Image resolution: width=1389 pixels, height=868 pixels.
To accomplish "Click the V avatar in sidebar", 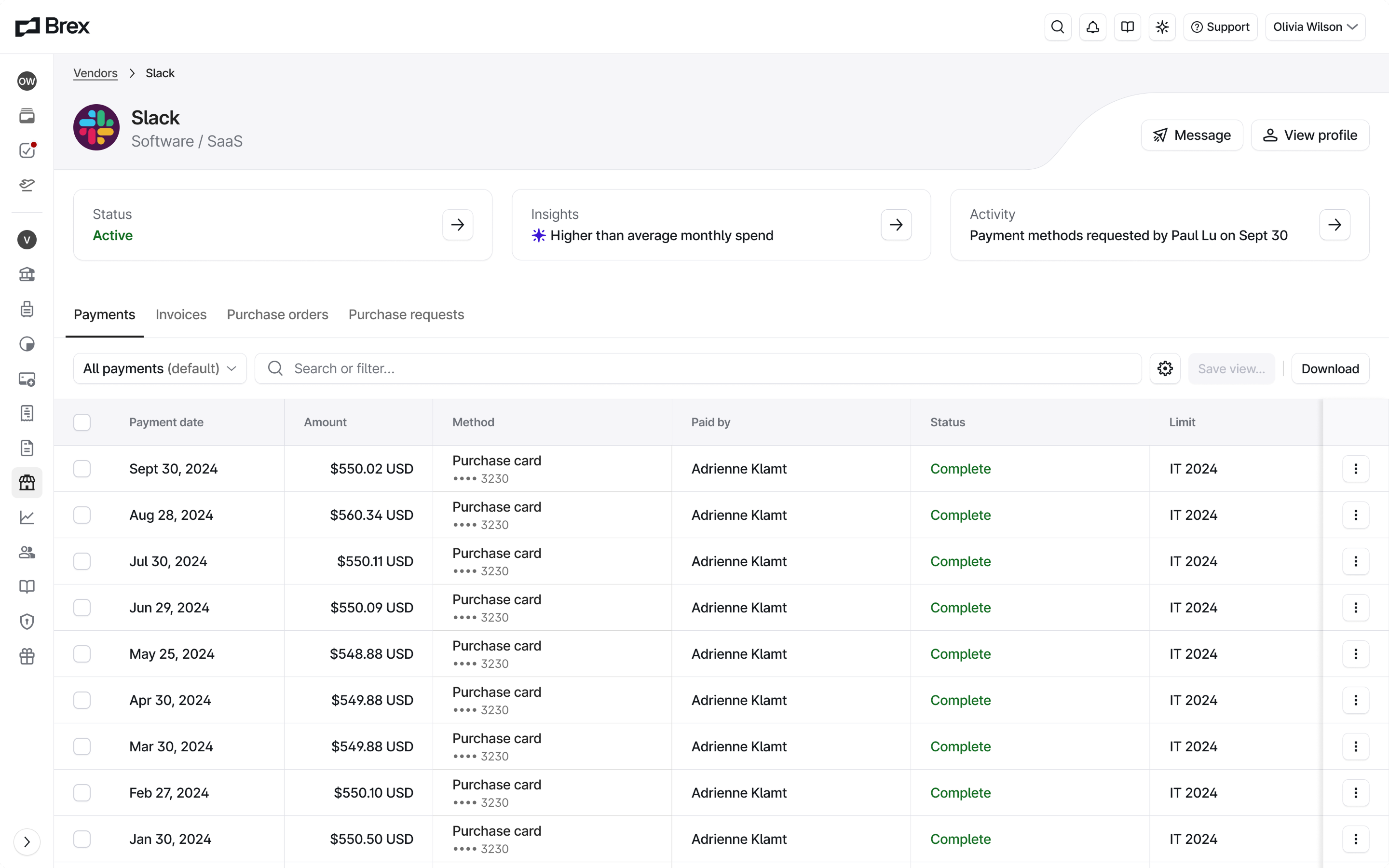I will pyautogui.click(x=27, y=240).
